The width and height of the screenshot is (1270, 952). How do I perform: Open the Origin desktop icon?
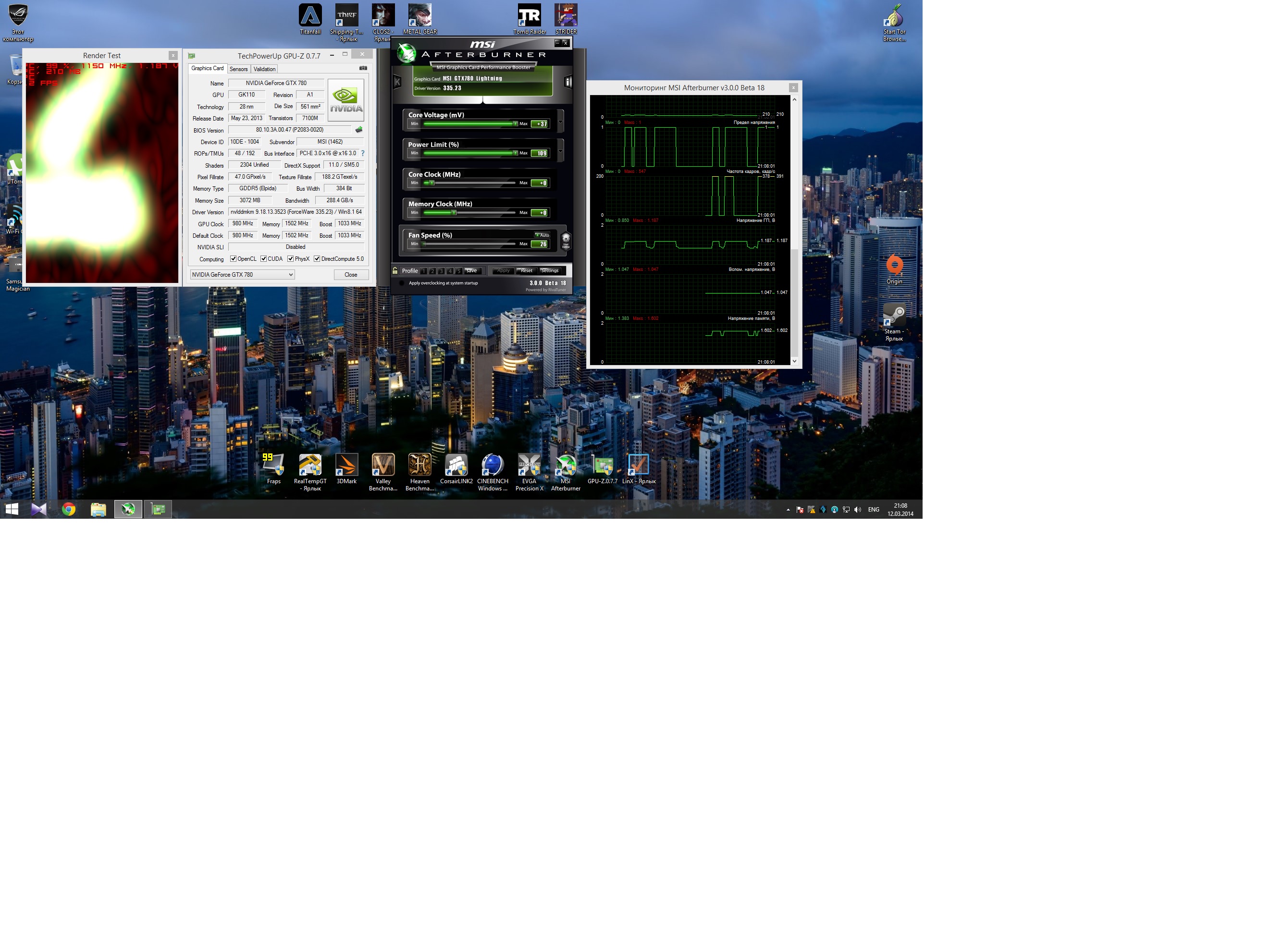894,269
